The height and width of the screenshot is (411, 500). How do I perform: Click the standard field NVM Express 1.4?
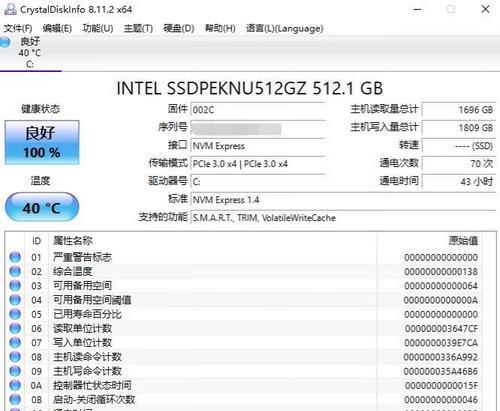[343, 200]
